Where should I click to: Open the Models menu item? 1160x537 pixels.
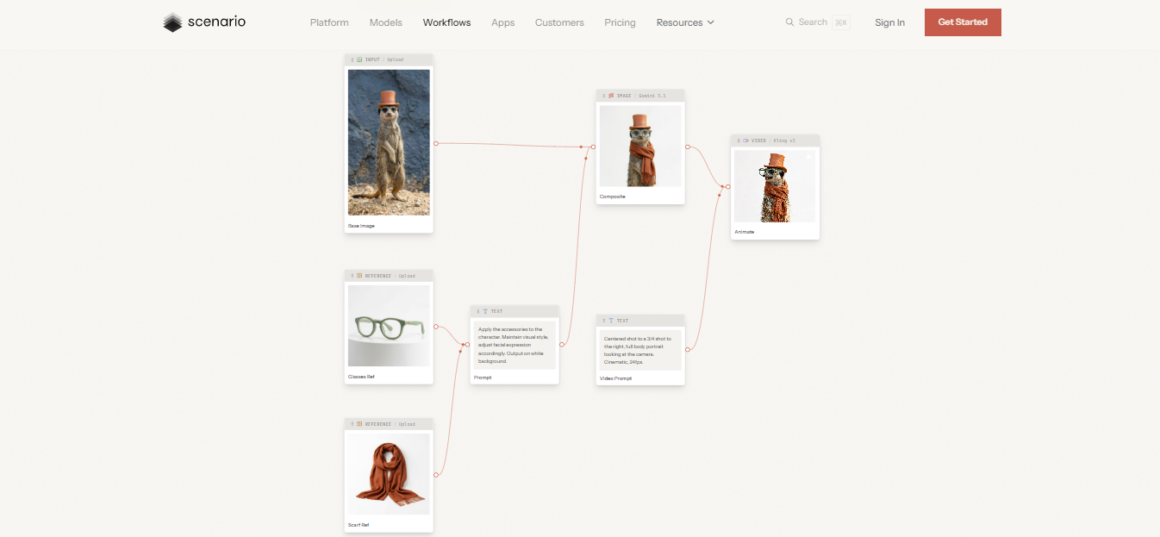point(386,22)
